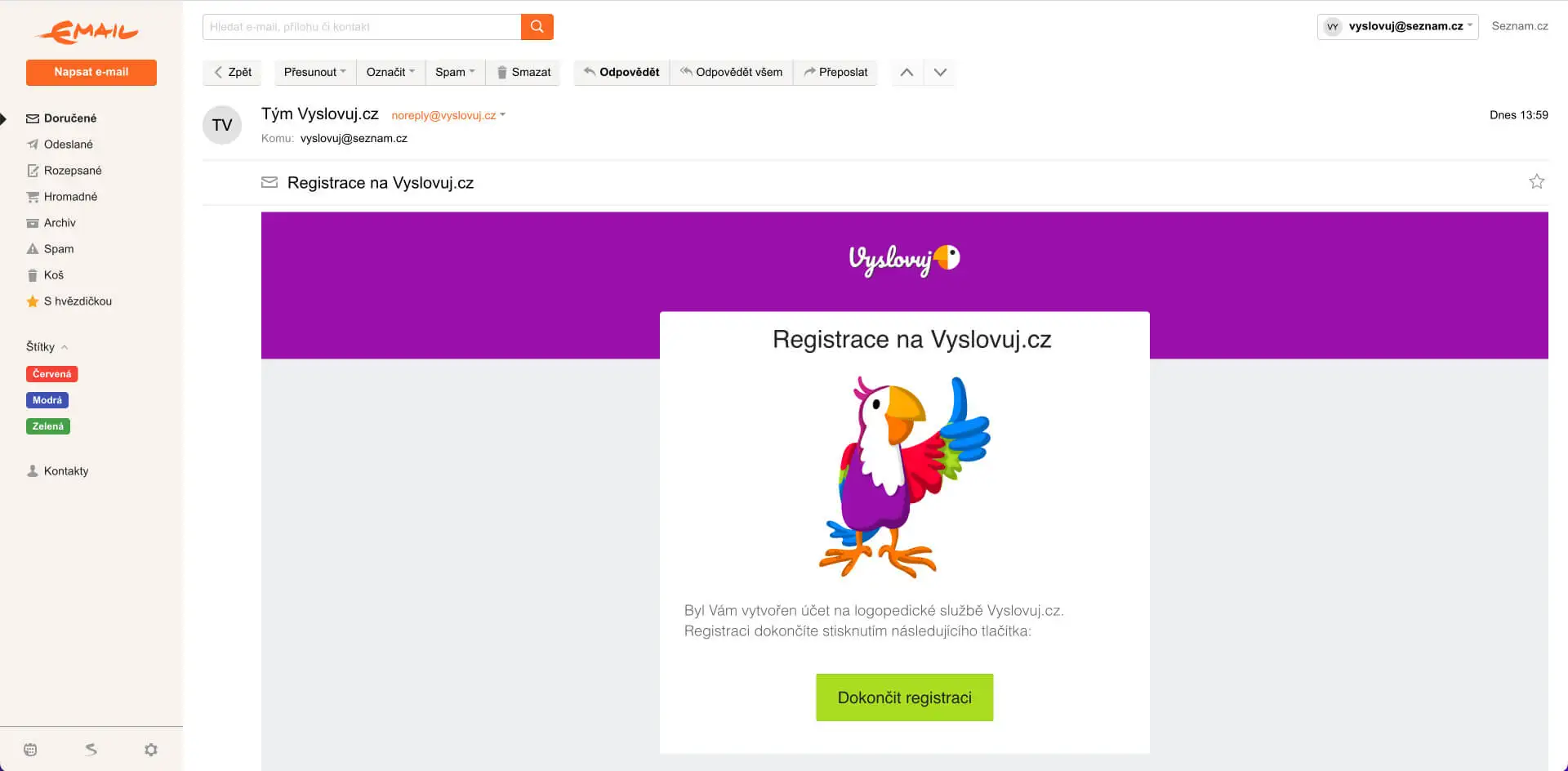Click envelope icon beside email subject
The image size is (1568, 771).
(x=269, y=182)
